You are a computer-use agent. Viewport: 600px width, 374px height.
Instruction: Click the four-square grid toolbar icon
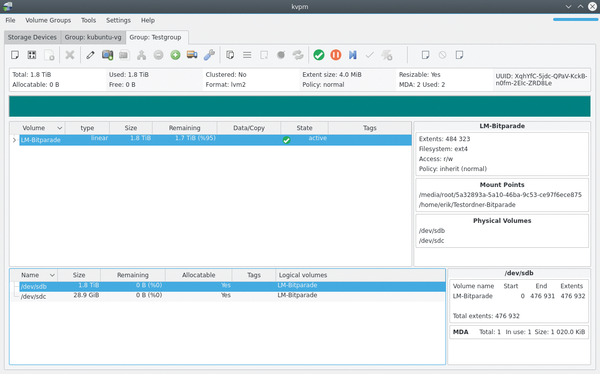click(32, 55)
